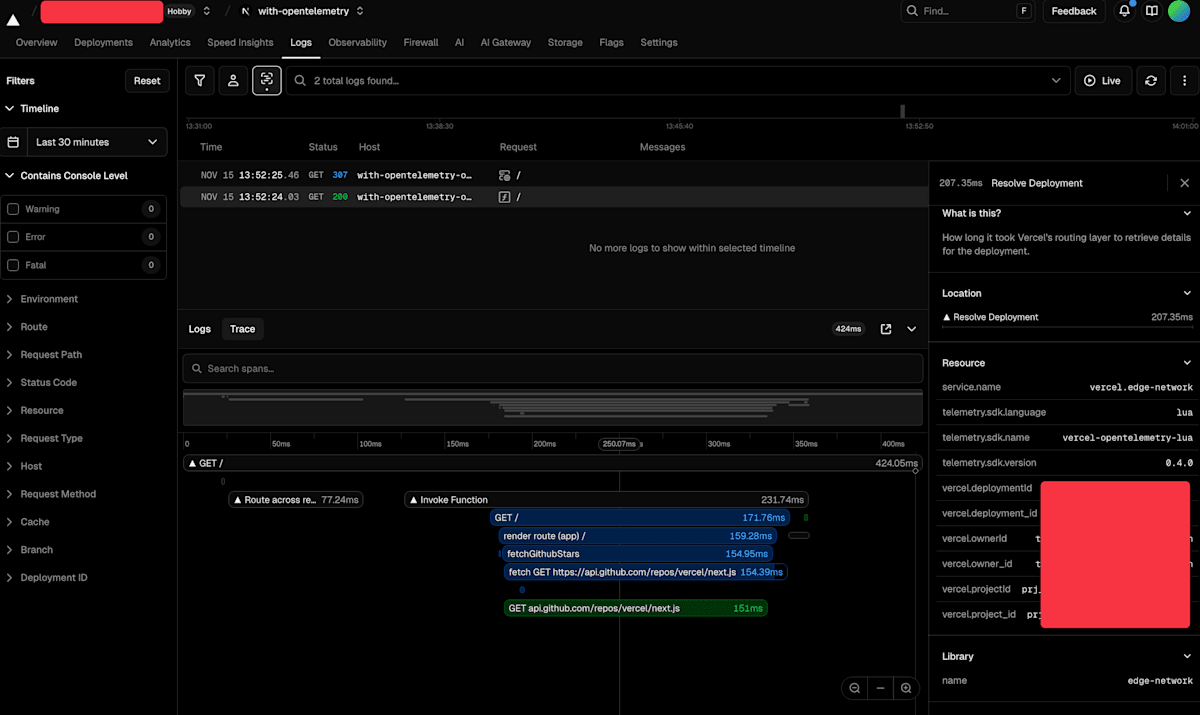
Task: Select the Trace sub-tab
Action: 243,329
